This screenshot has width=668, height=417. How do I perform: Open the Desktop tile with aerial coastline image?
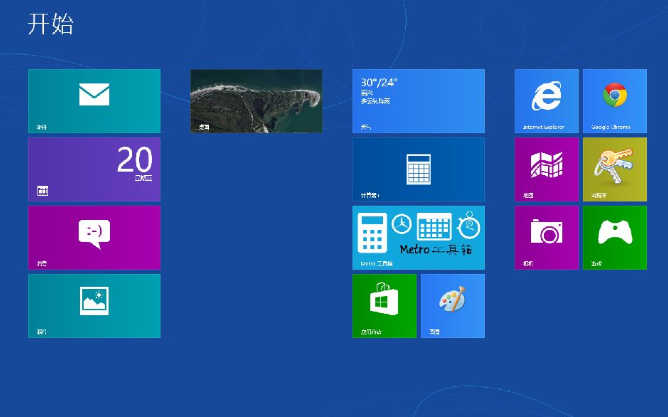(x=256, y=101)
